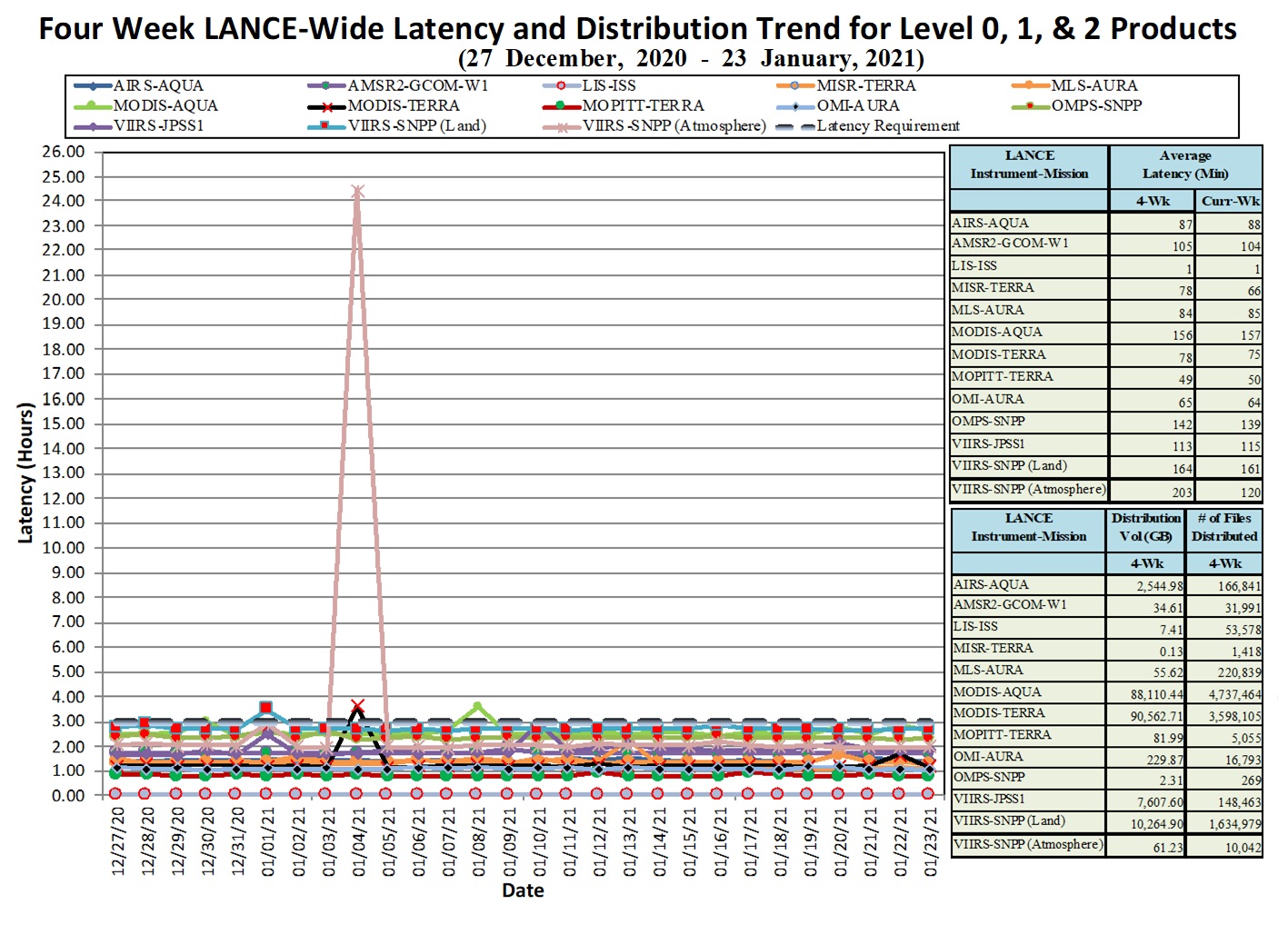Screen dimensions: 1288x925
Task: Click the VIIRS-JPSS1 legend entry
Action: pyautogui.click(x=139, y=125)
